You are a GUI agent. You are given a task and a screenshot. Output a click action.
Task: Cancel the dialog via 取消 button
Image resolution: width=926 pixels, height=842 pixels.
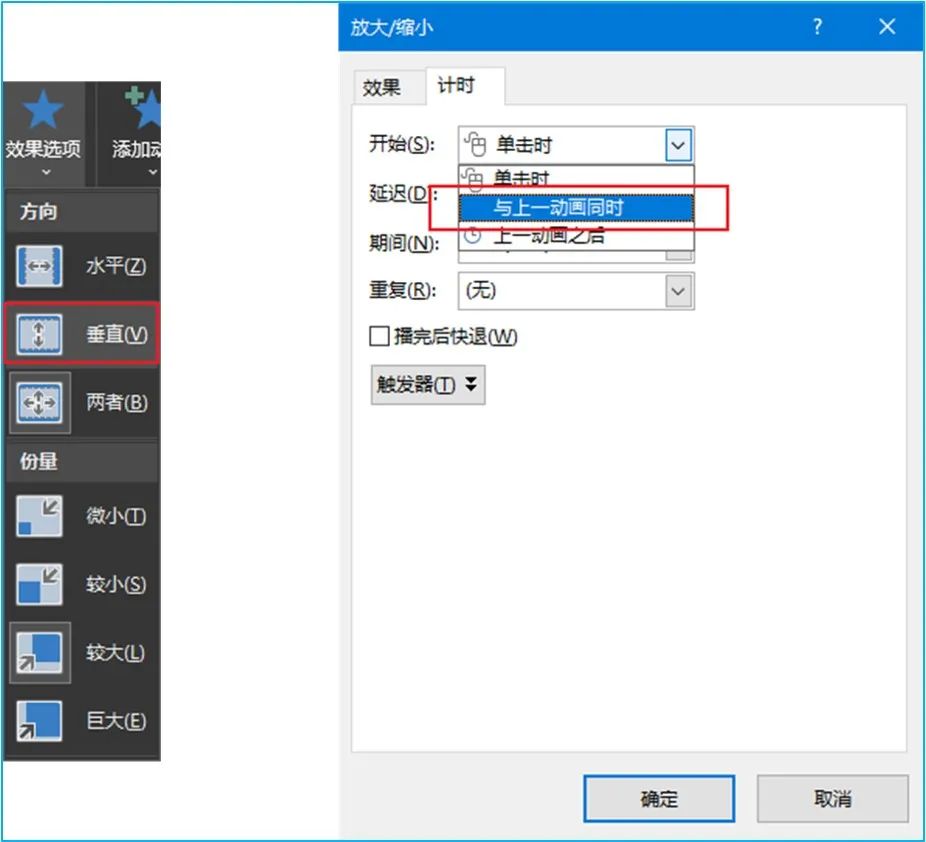[834, 798]
